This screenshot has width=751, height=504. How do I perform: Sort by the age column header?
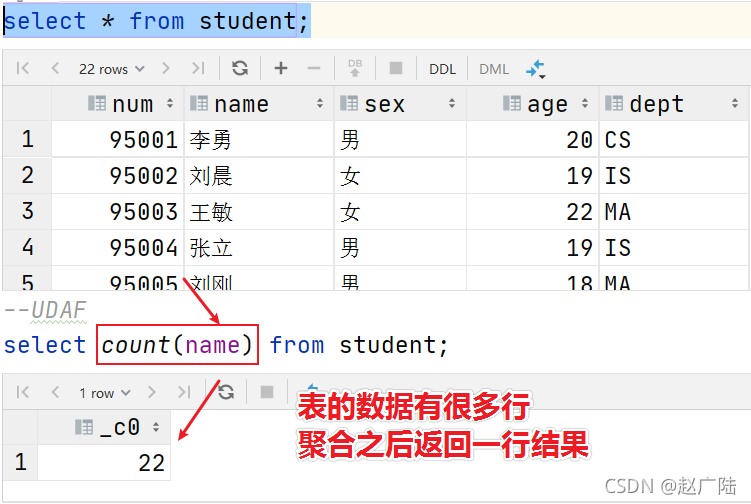coord(532,103)
